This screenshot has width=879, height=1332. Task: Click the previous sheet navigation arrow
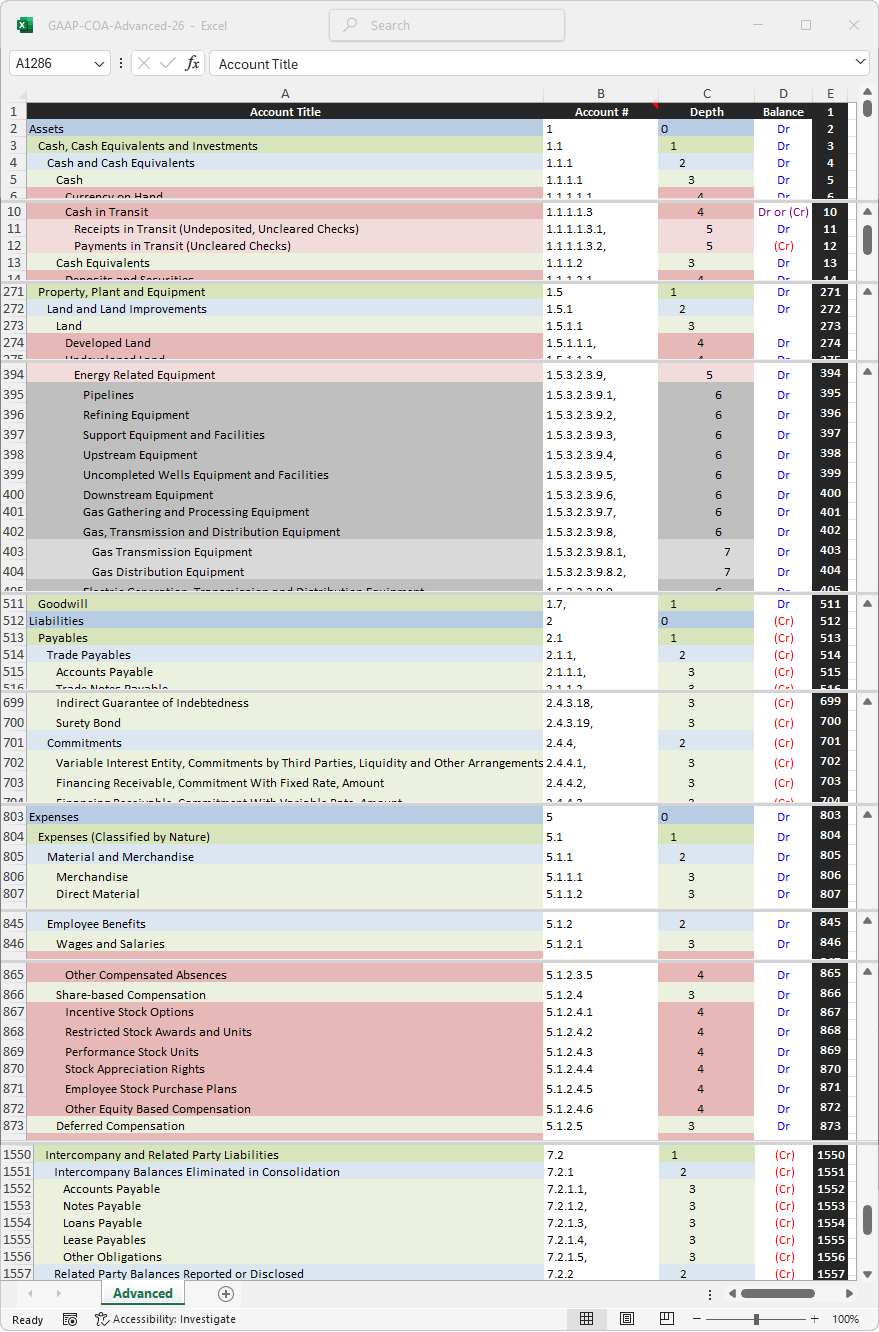[30, 1294]
